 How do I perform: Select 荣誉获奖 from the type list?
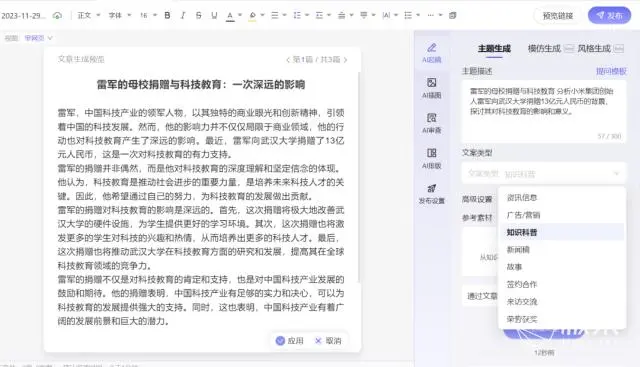[562, 319]
